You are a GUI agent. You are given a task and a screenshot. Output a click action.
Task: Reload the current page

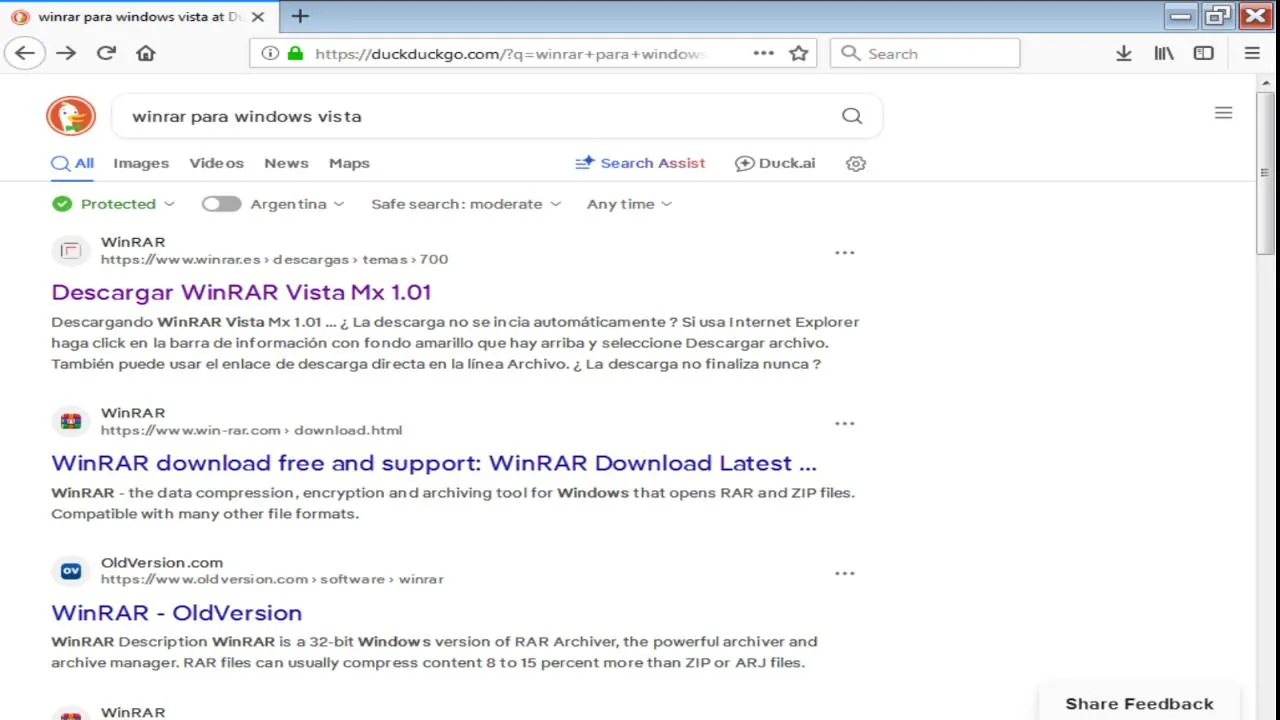106,53
